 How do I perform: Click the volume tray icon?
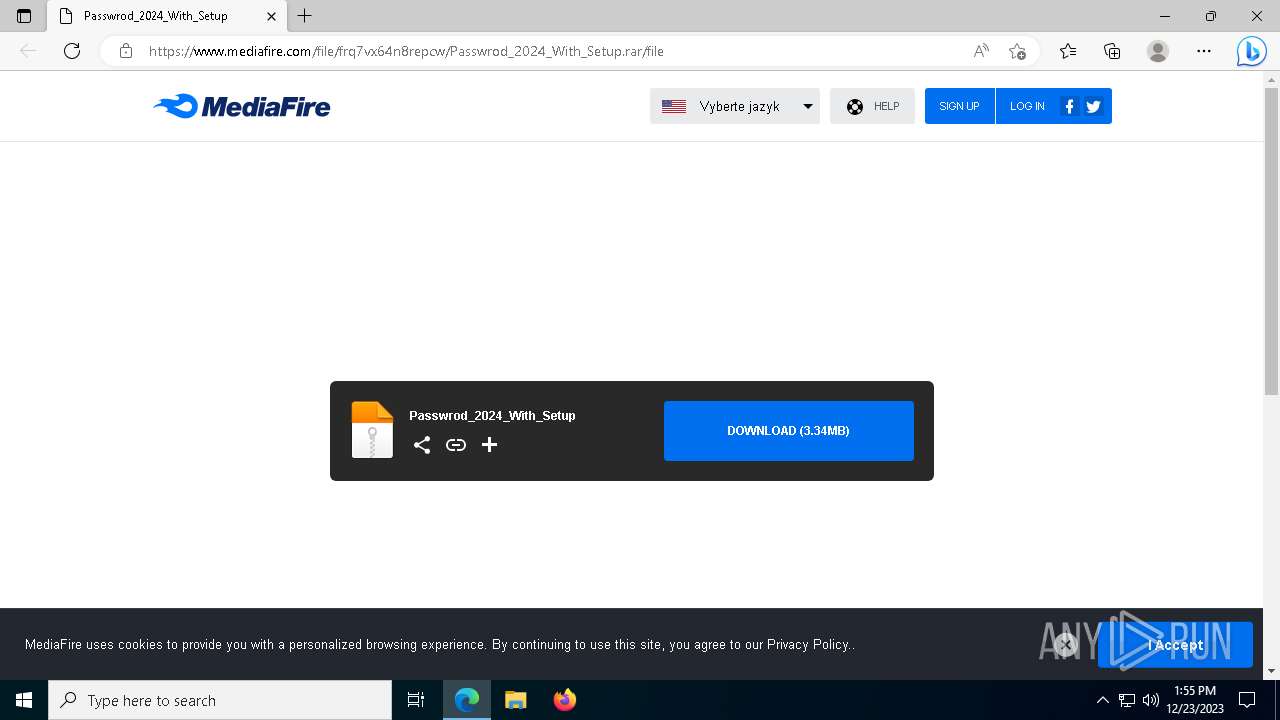point(1151,700)
